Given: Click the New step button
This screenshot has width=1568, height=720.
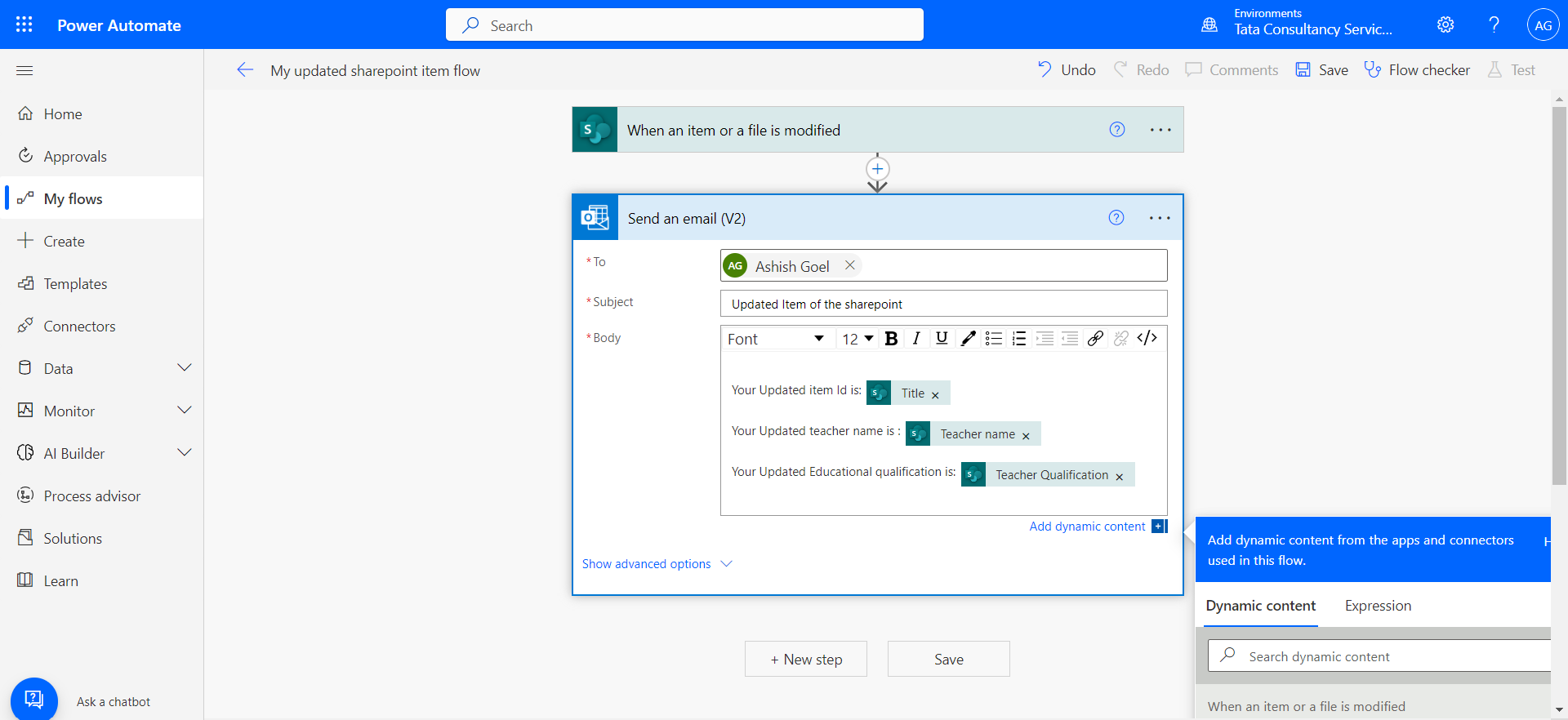Looking at the screenshot, I should point(805,660).
